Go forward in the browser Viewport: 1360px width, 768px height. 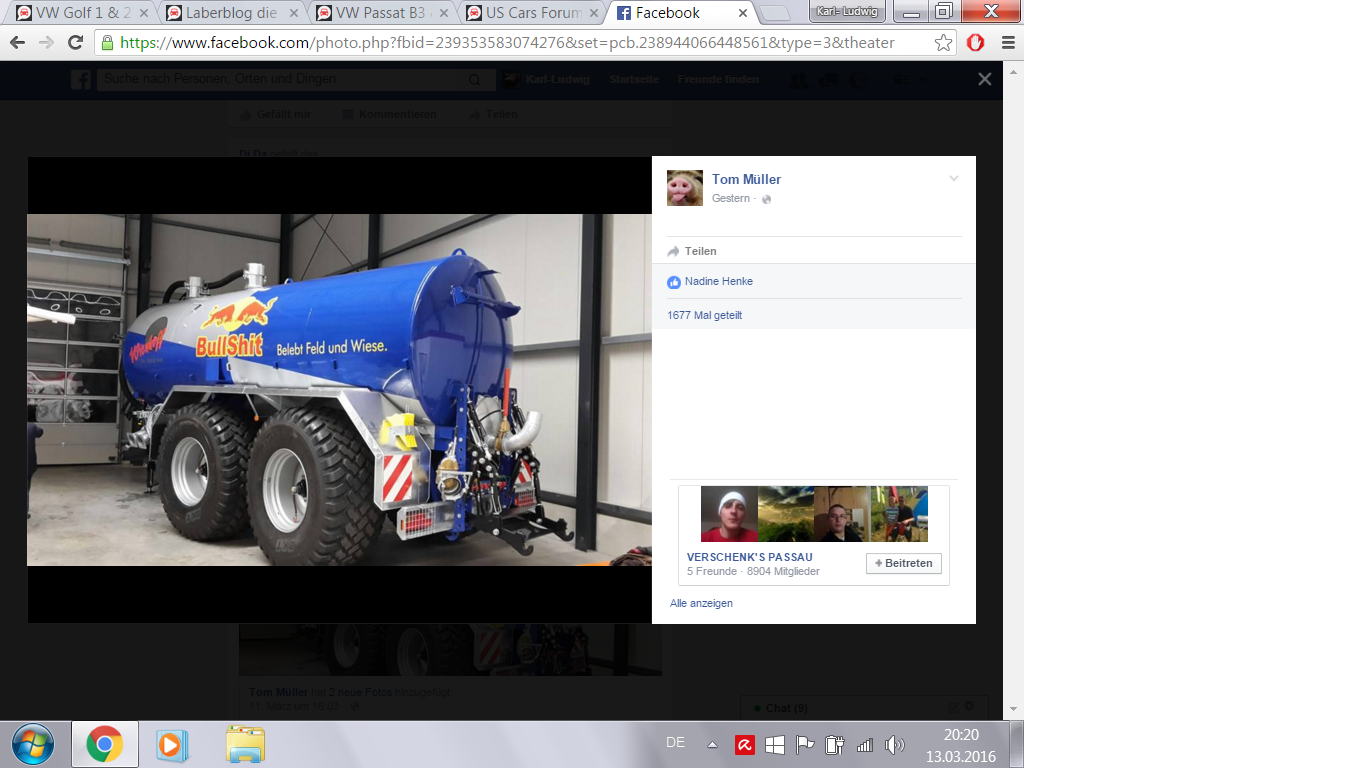[46, 43]
